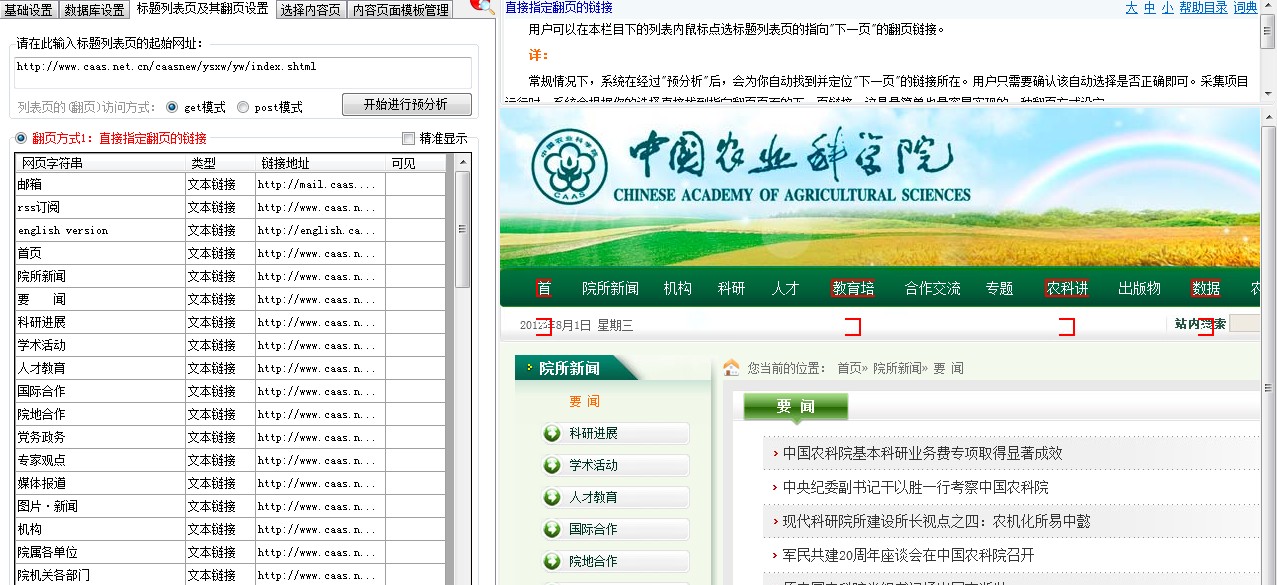Open the 帮助目录 link
This screenshot has height=585, width=1277.
coord(1203,8)
